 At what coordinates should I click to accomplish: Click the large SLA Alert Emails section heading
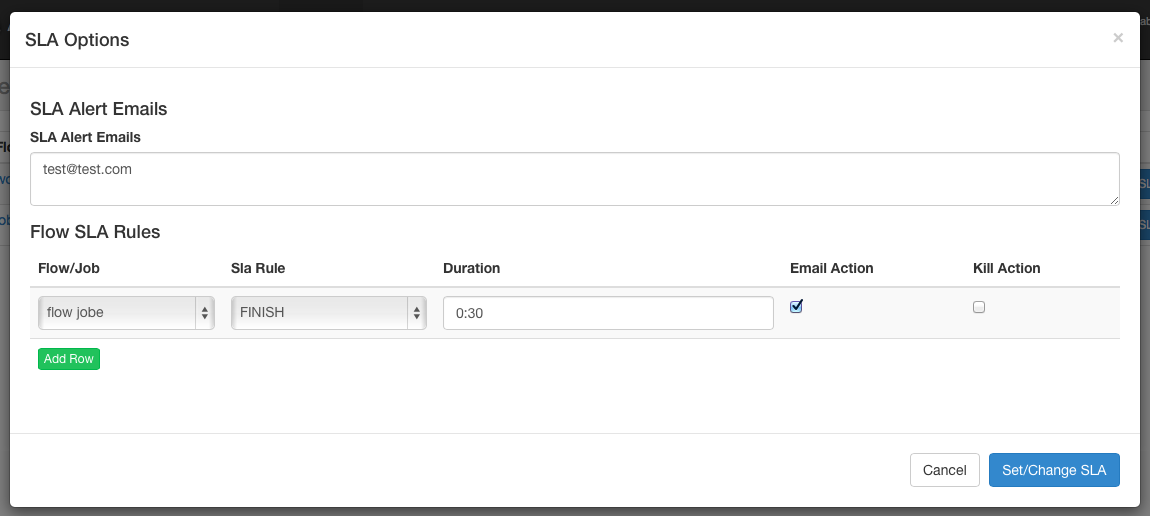98,109
